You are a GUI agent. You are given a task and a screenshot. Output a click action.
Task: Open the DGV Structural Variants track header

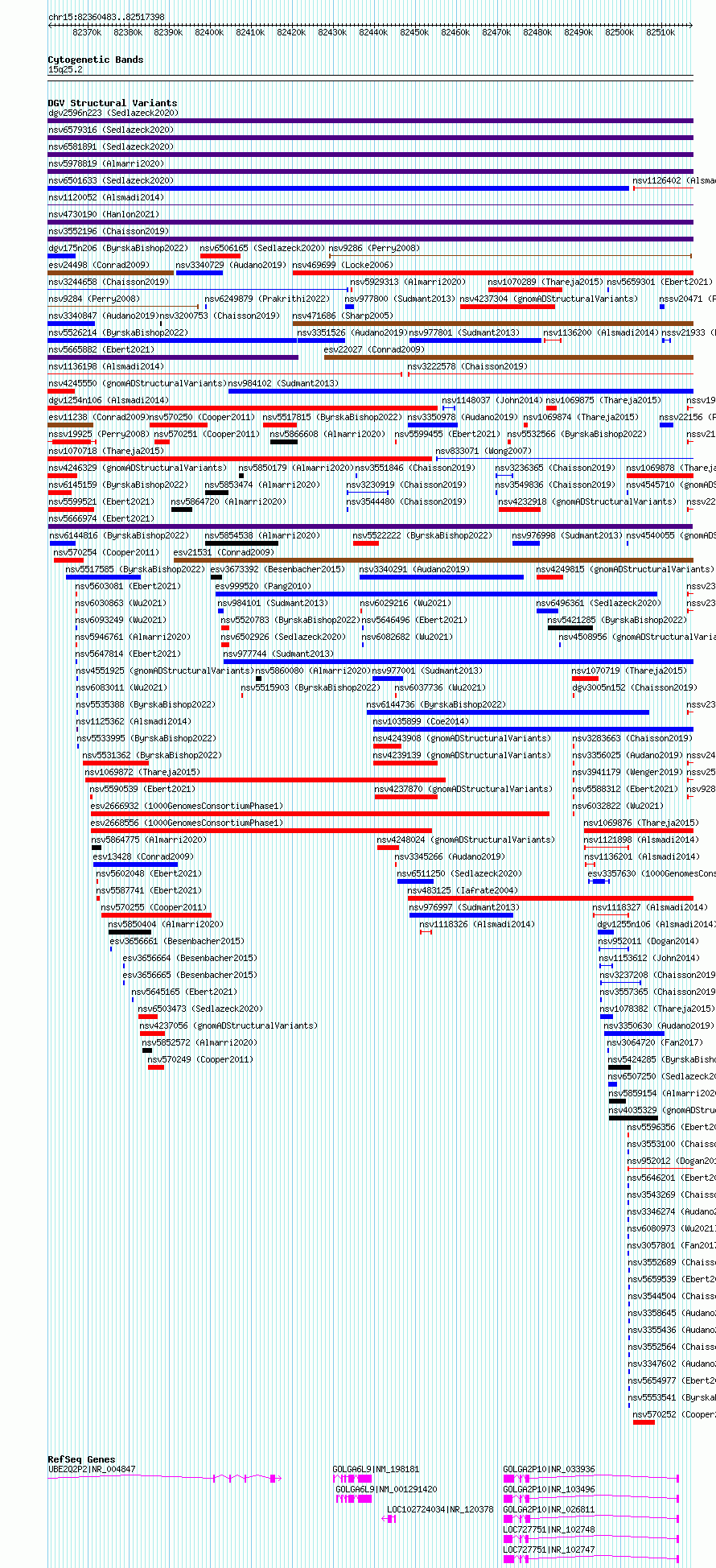[x=113, y=103]
